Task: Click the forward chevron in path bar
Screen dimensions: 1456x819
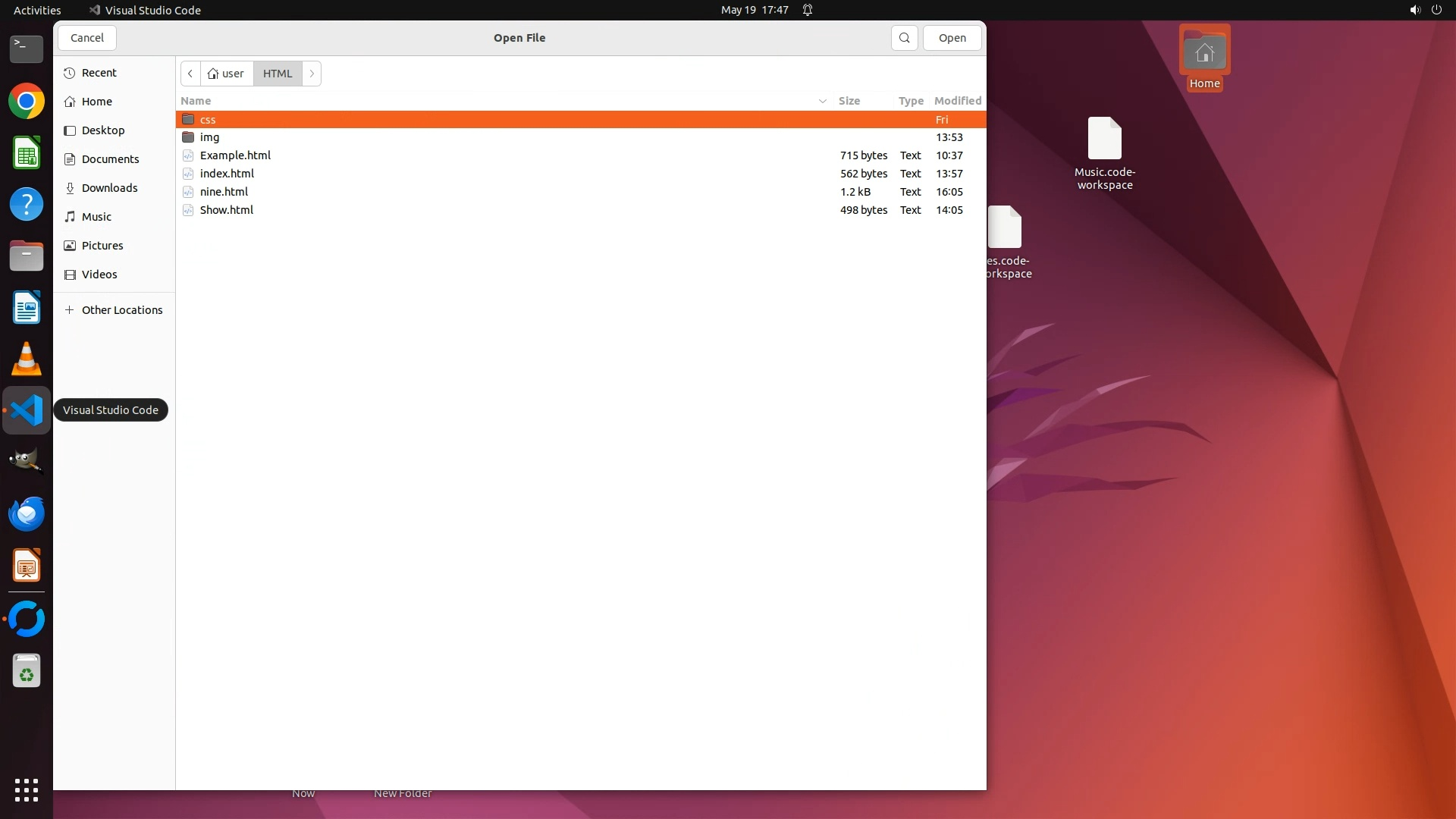Action: (312, 74)
